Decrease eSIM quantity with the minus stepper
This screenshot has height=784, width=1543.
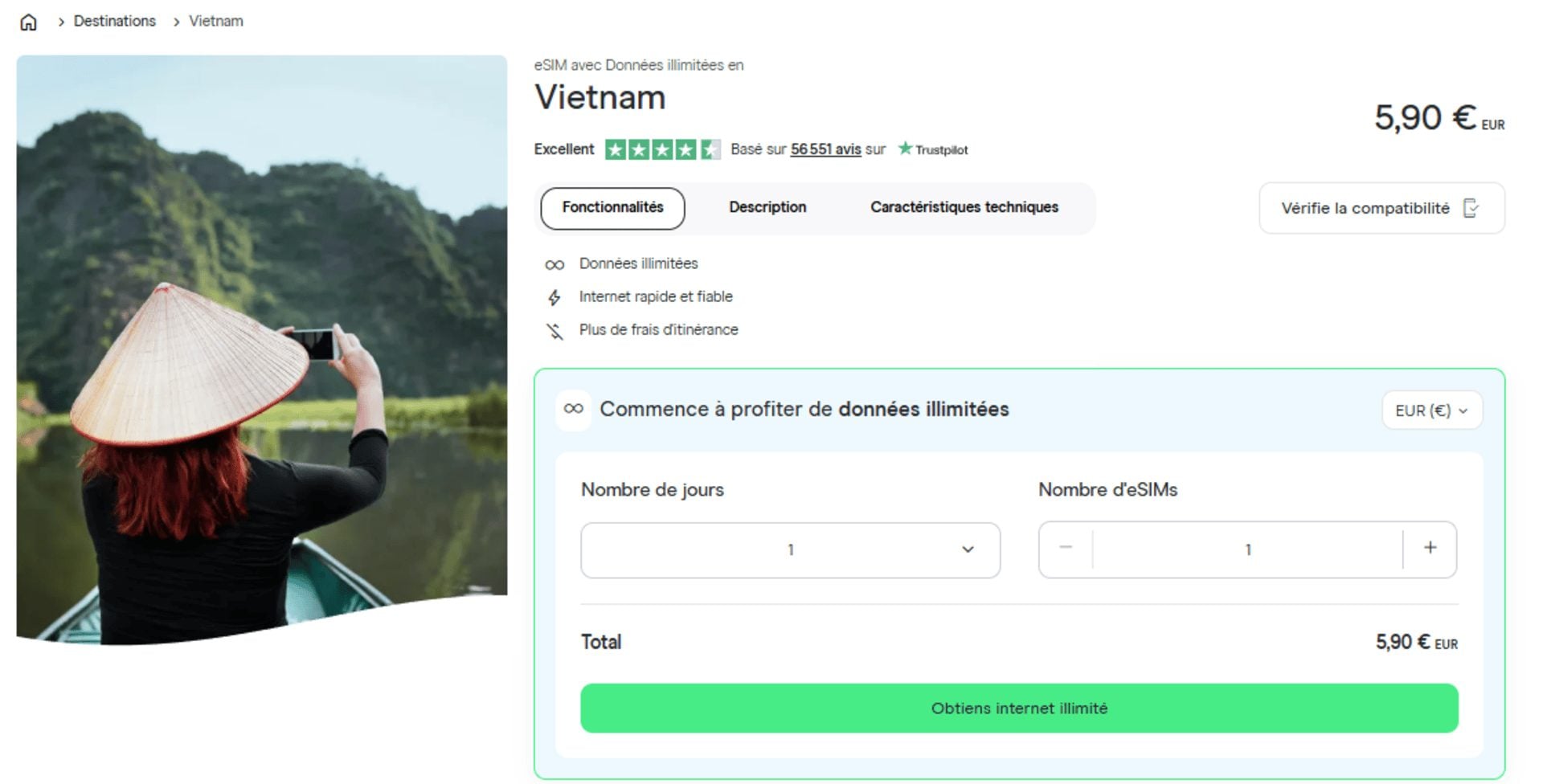tap(1065, 549)
